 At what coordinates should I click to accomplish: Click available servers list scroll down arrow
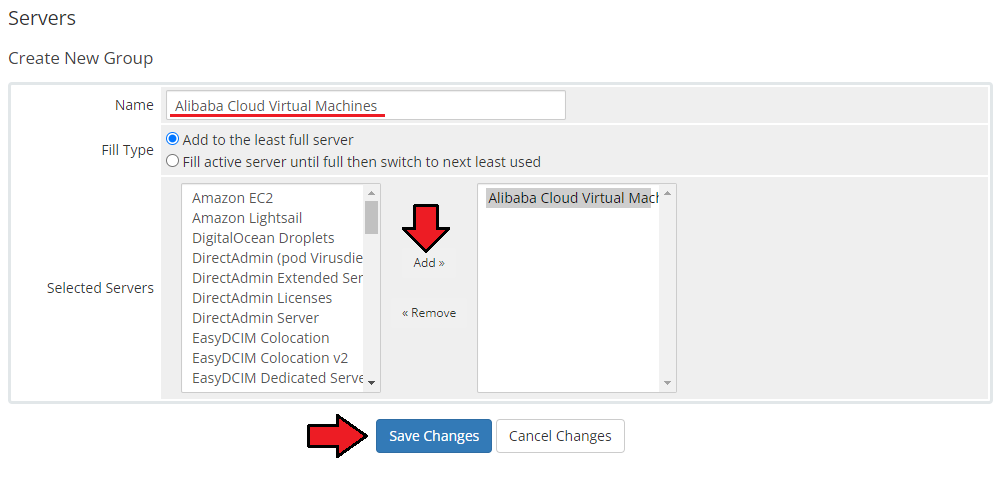(x=372, y=383)
